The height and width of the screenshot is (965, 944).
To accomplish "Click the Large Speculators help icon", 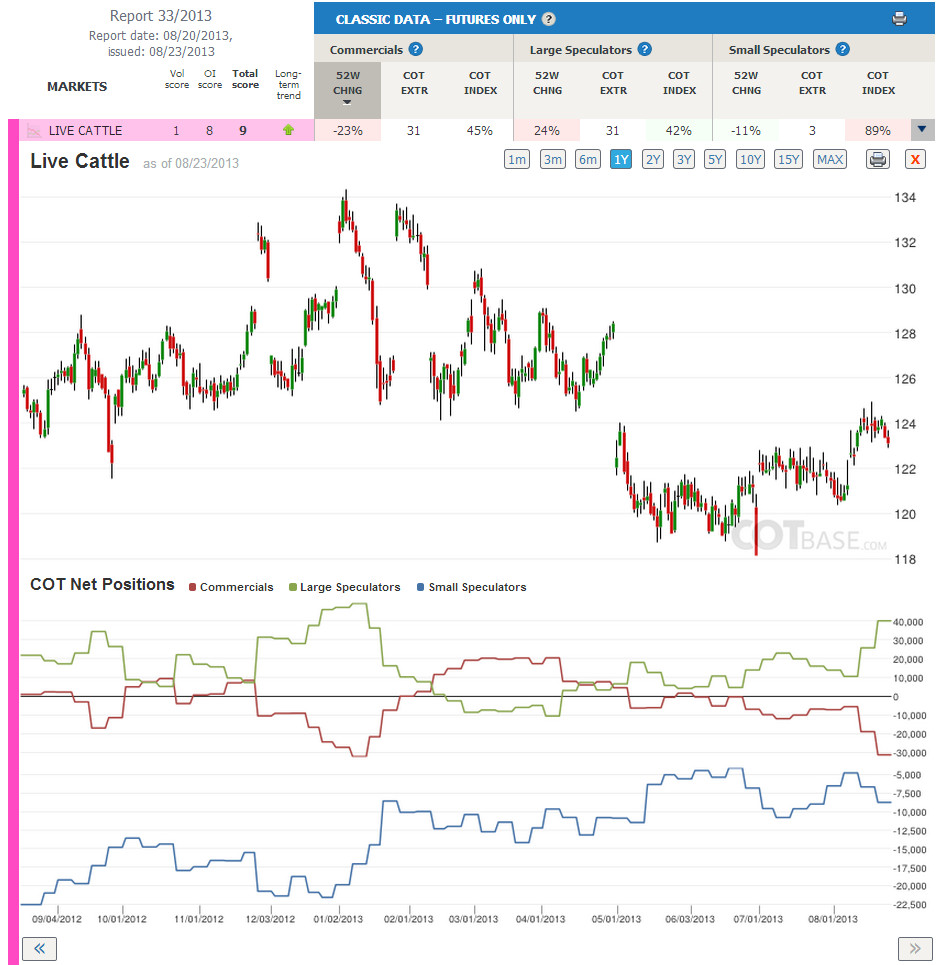I will [x=644, y=49].
